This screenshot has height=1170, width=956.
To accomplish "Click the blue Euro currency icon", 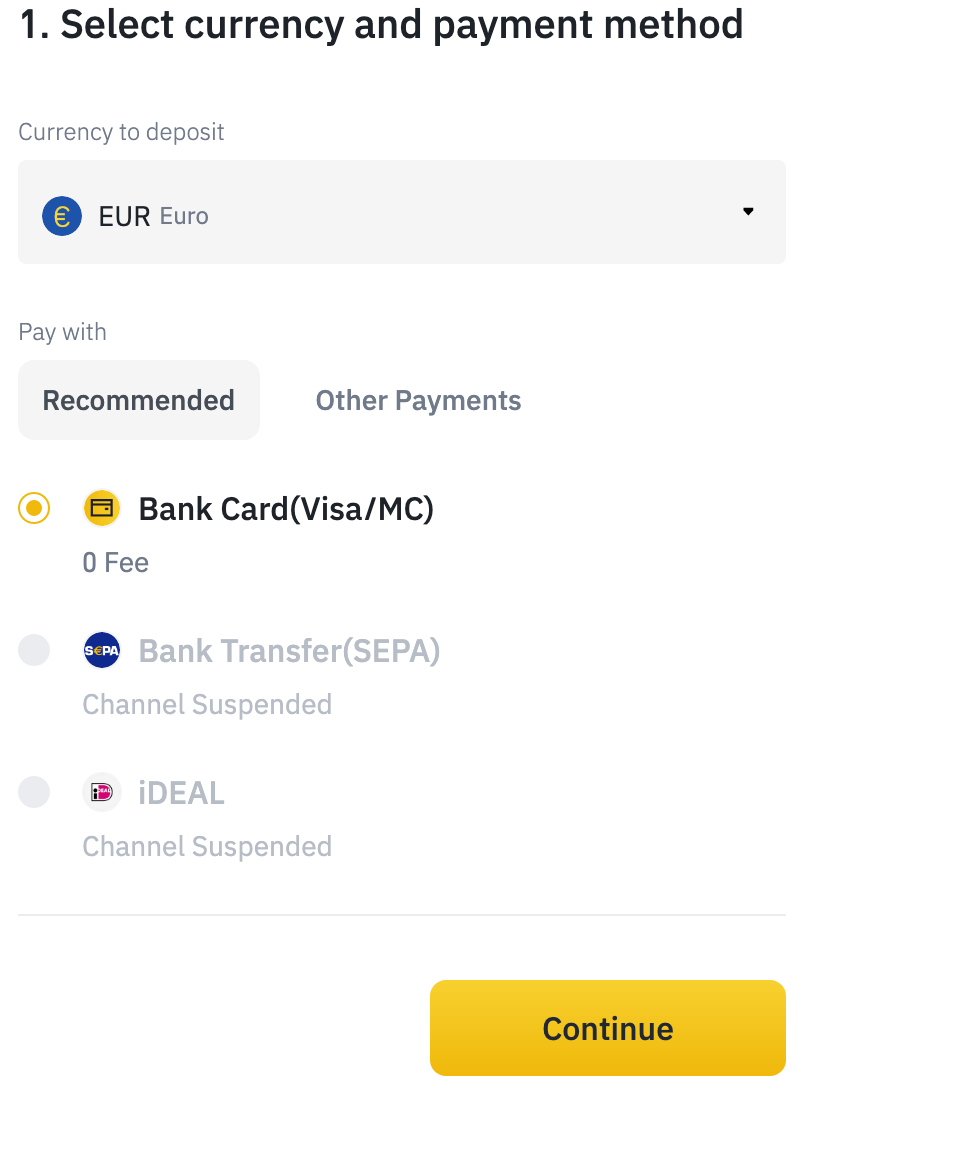I will (x=62, y=216).
